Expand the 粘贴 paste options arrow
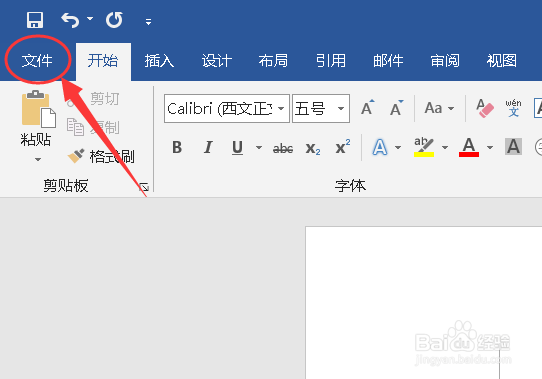Image resolution: width=542 pixels, height=379 pixels. pyautogui.click(x=38, y=159)
